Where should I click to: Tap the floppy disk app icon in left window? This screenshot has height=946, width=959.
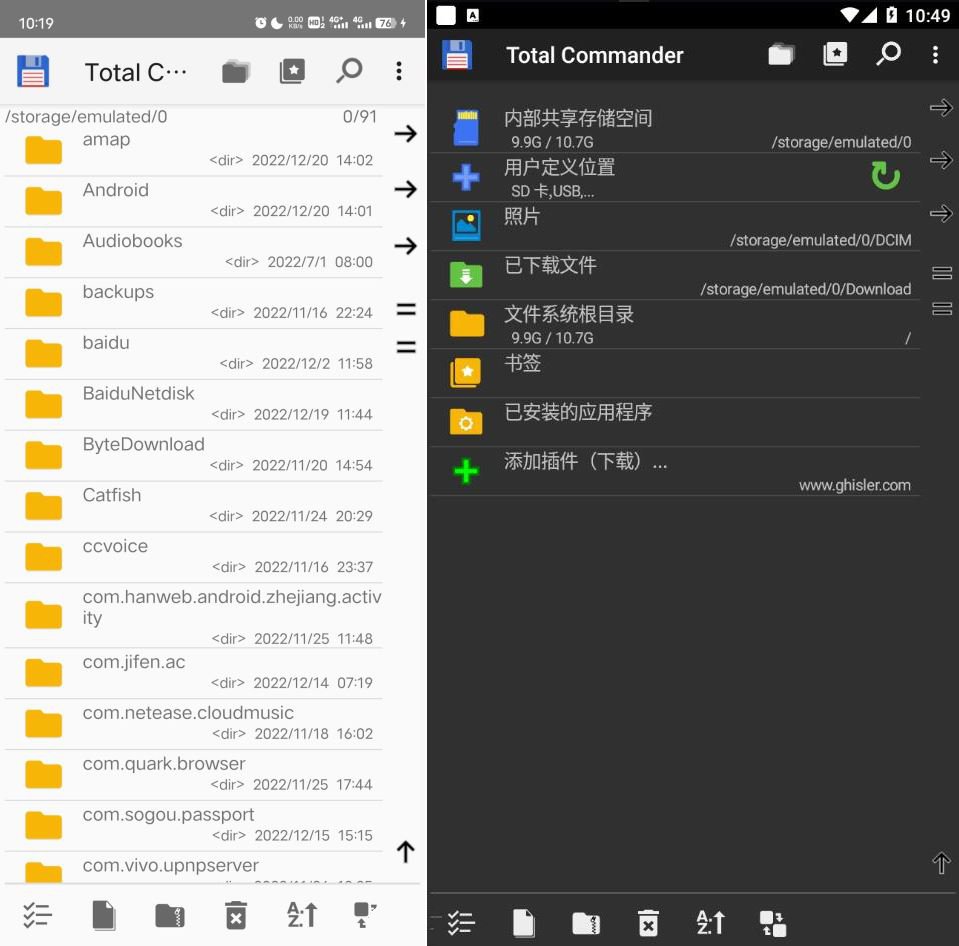pyautogui.click(x=33, y=72)
